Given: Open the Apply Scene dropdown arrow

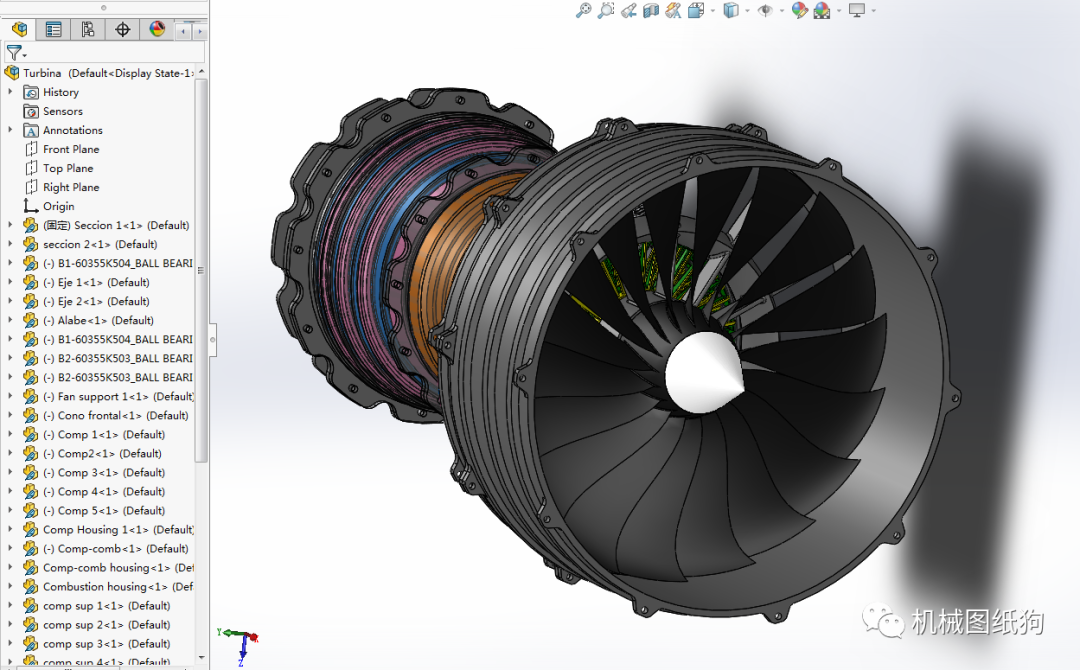Looking at the screenshot, I should point(839,11).
